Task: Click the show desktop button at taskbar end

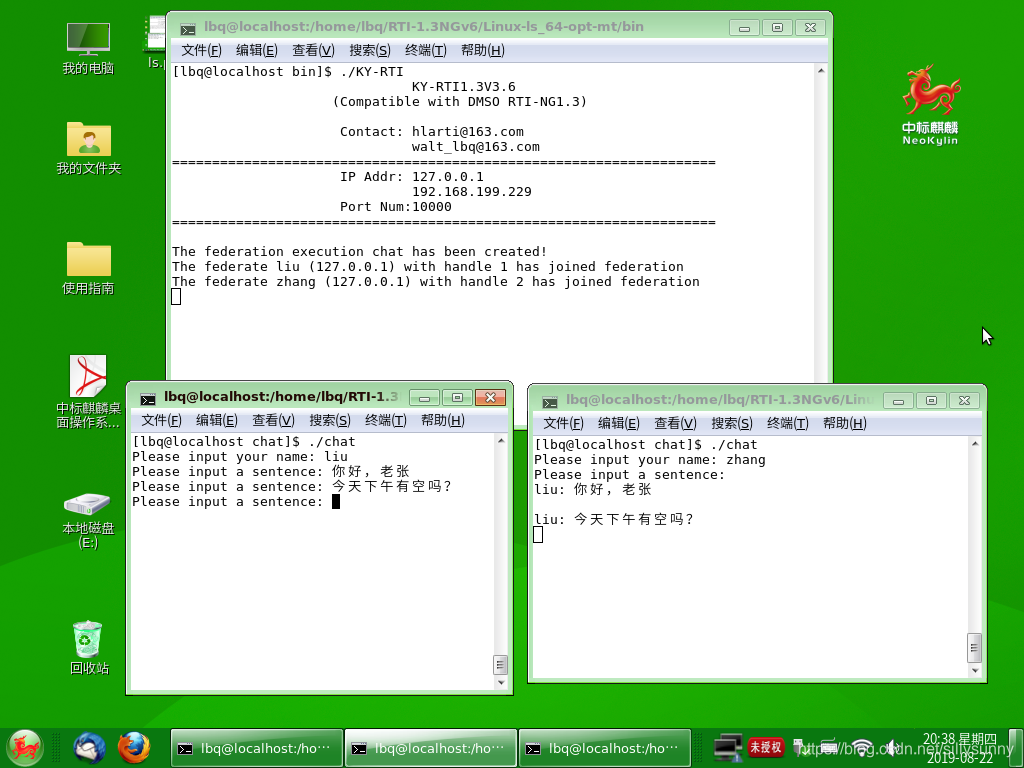Action: [x=1016, y=748]
